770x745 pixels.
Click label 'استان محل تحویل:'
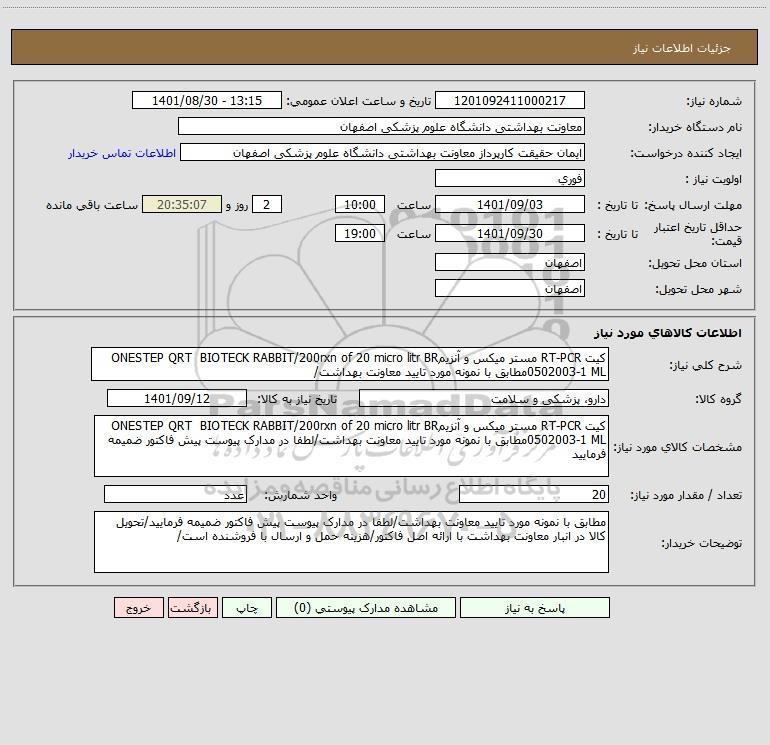tap(695, 264)
